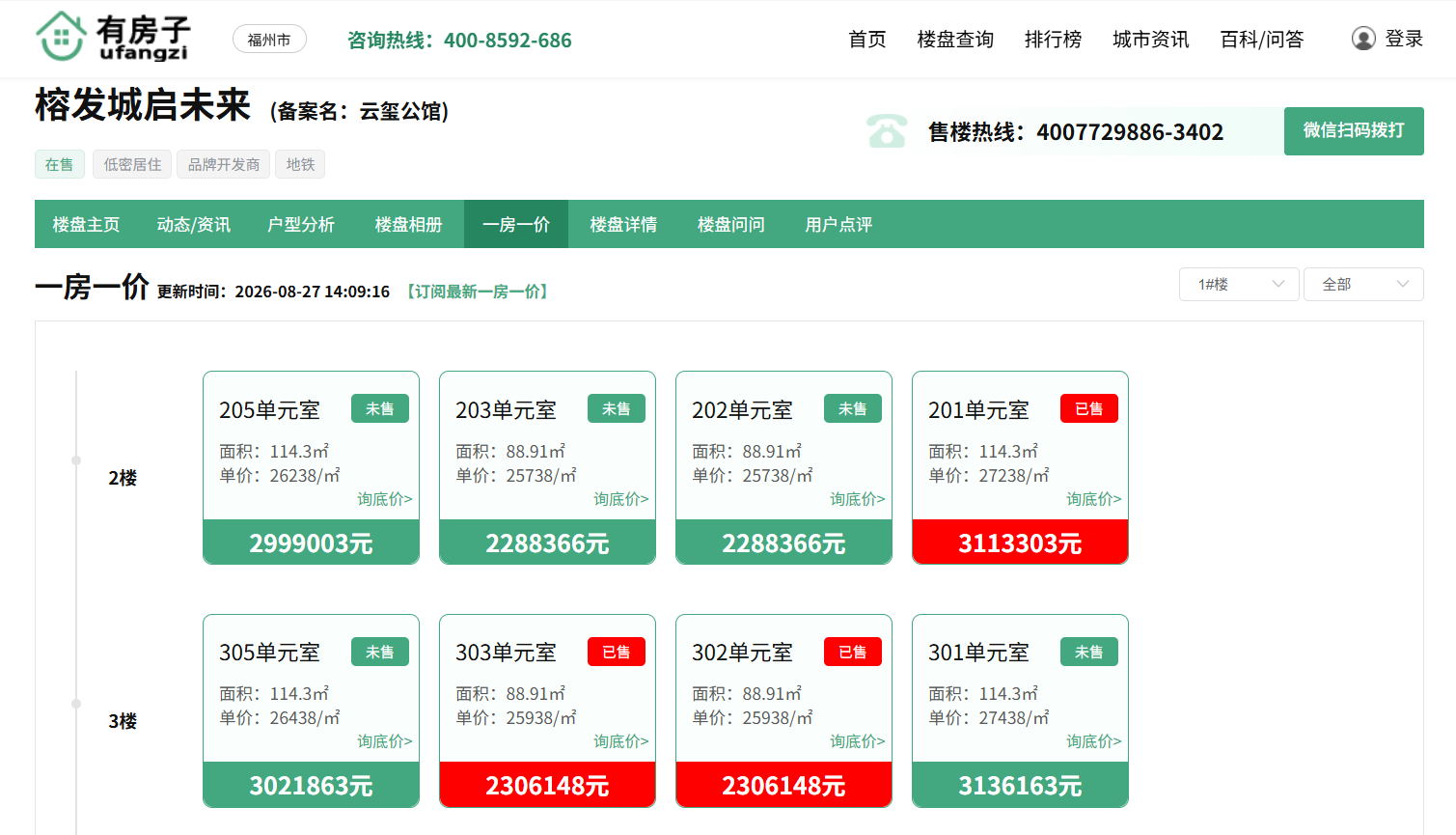Switch to the 用户点评 tab
The width and height of the screenshot is (1456, 835).
(x=838, y=224)
